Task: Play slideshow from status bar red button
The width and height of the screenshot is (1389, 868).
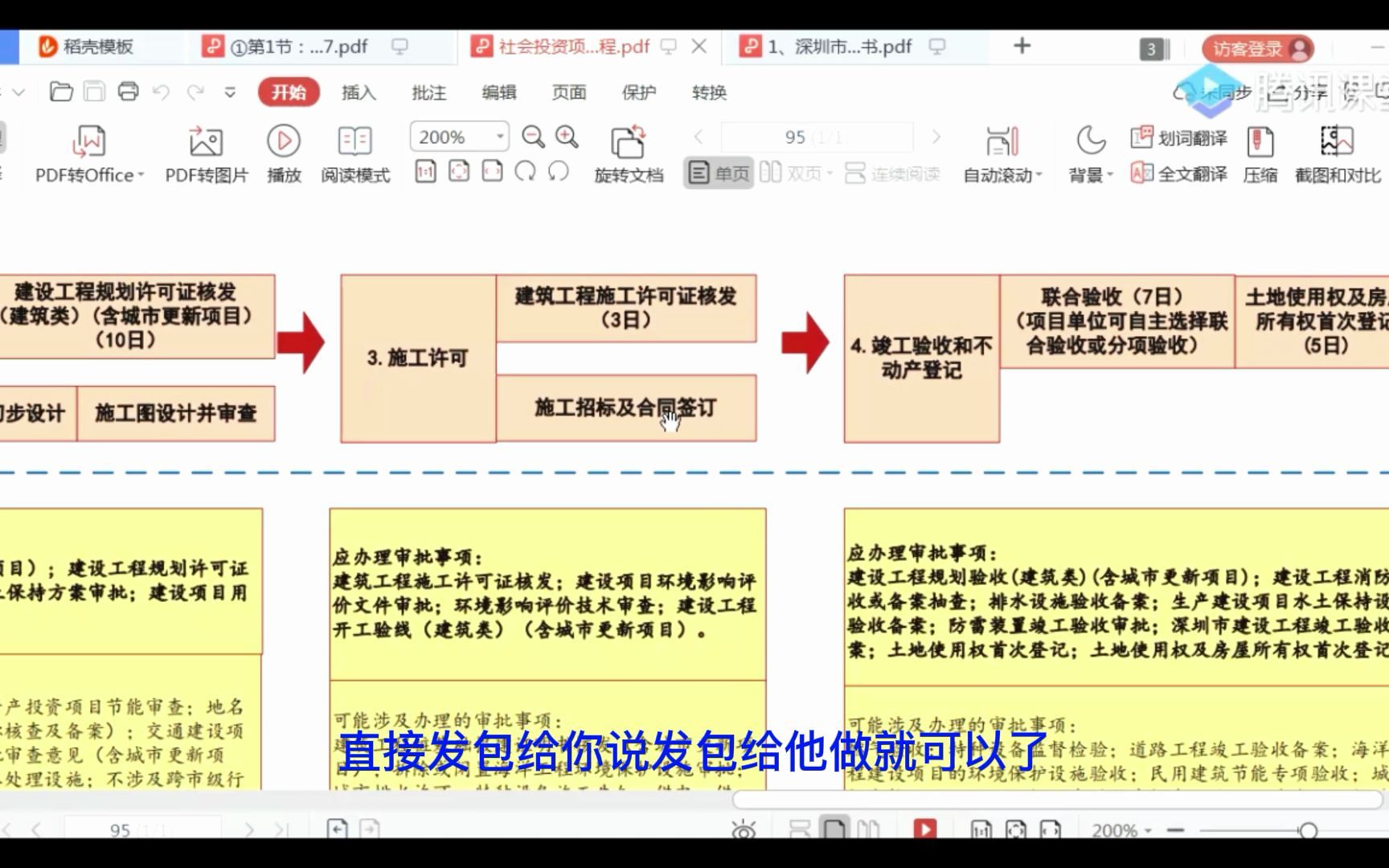Action: coord(925,829)
